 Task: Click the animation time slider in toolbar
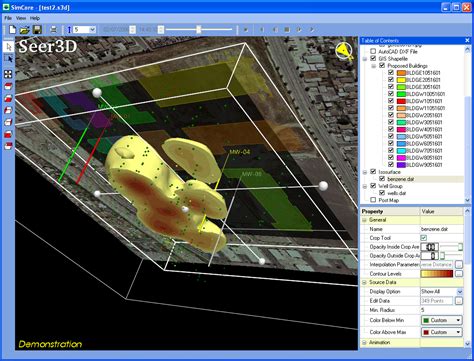(199, 30)
